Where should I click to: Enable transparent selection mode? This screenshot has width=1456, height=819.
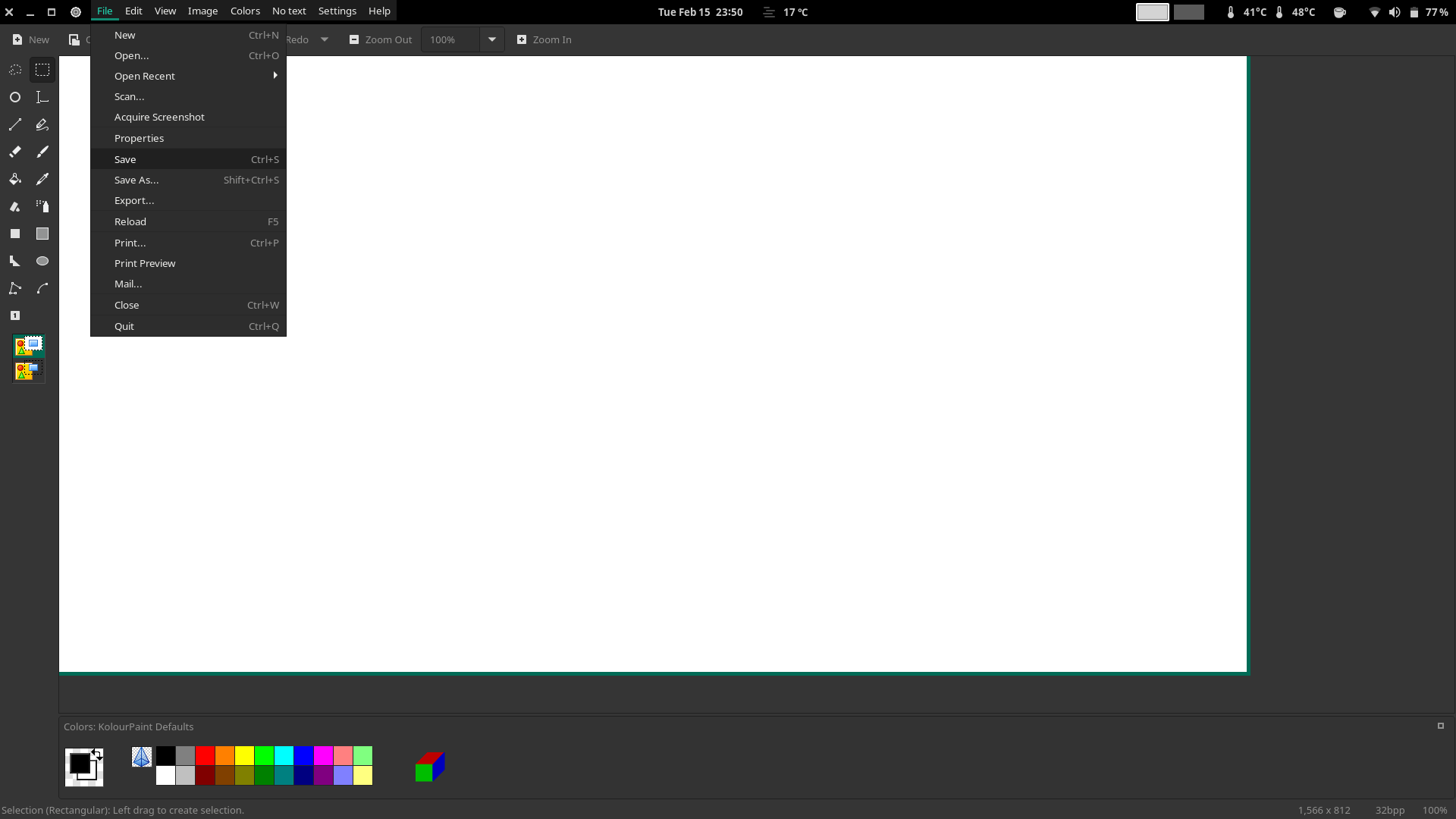[29, 371]
